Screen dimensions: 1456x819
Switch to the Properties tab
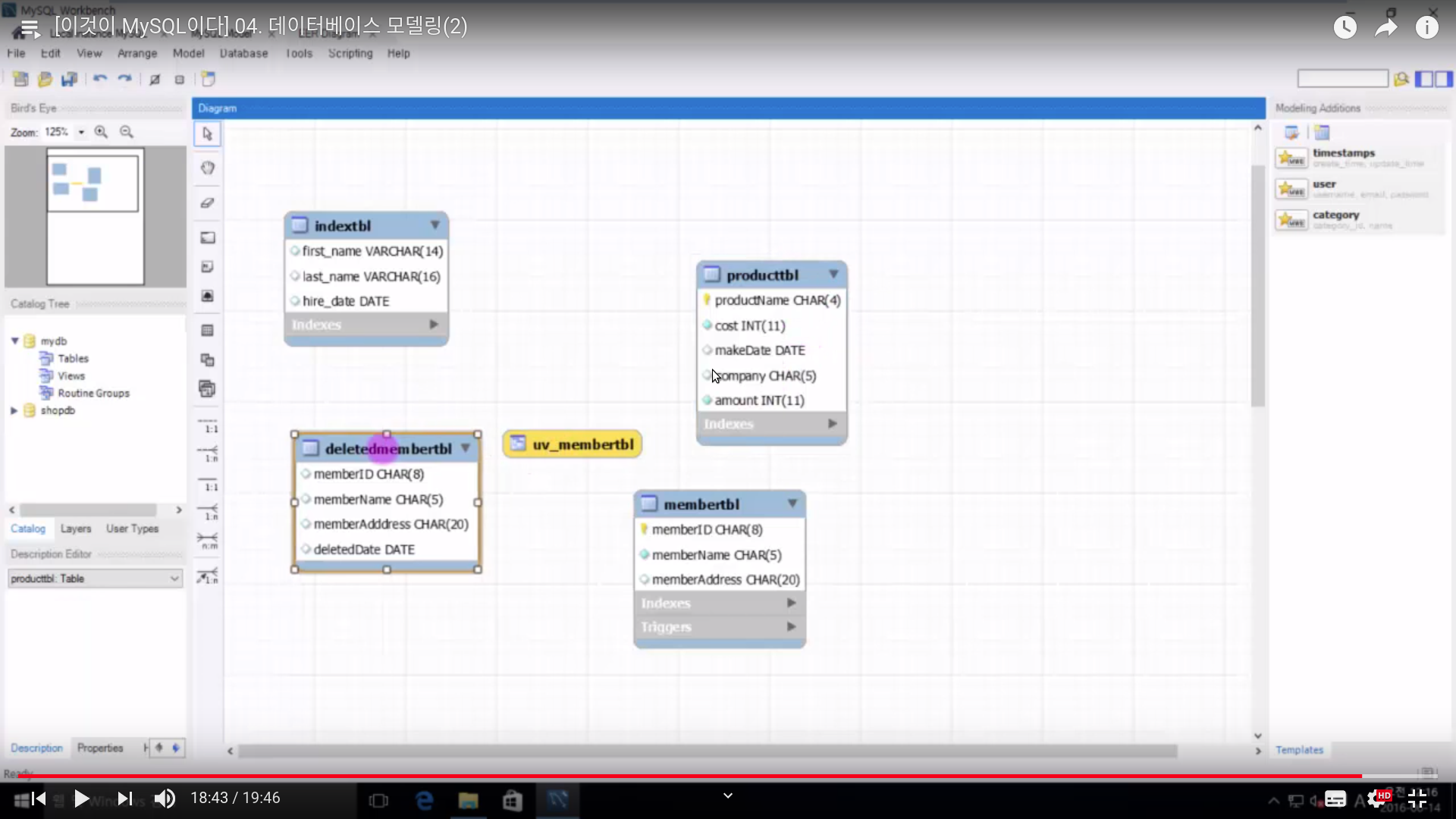[x=100, y=748]
